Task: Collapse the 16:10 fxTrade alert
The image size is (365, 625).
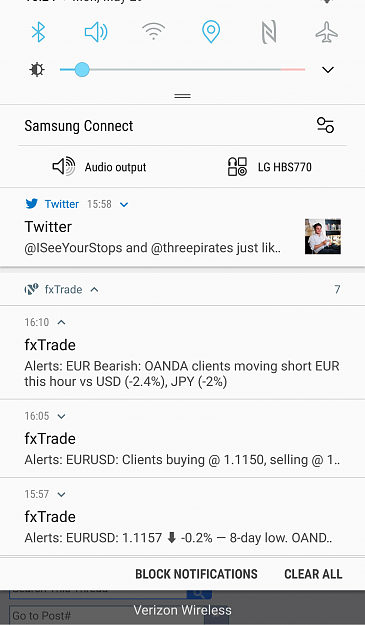Action: (x=61, y=322)
